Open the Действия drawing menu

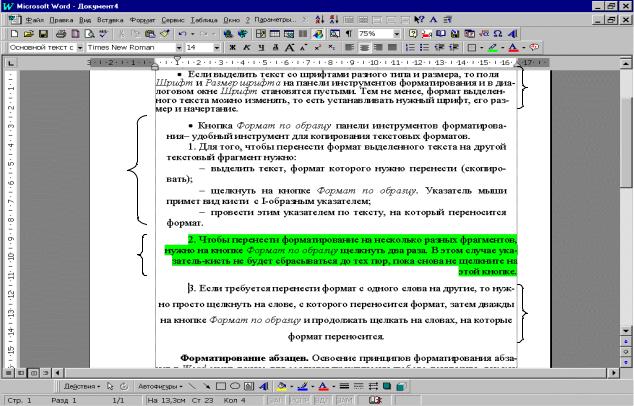pos(82,386)
